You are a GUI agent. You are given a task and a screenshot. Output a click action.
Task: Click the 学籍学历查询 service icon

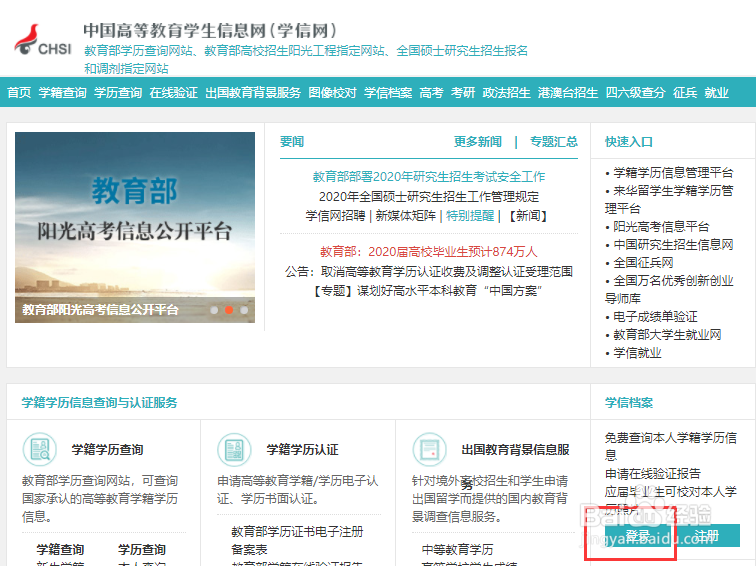tap(40, 449)
